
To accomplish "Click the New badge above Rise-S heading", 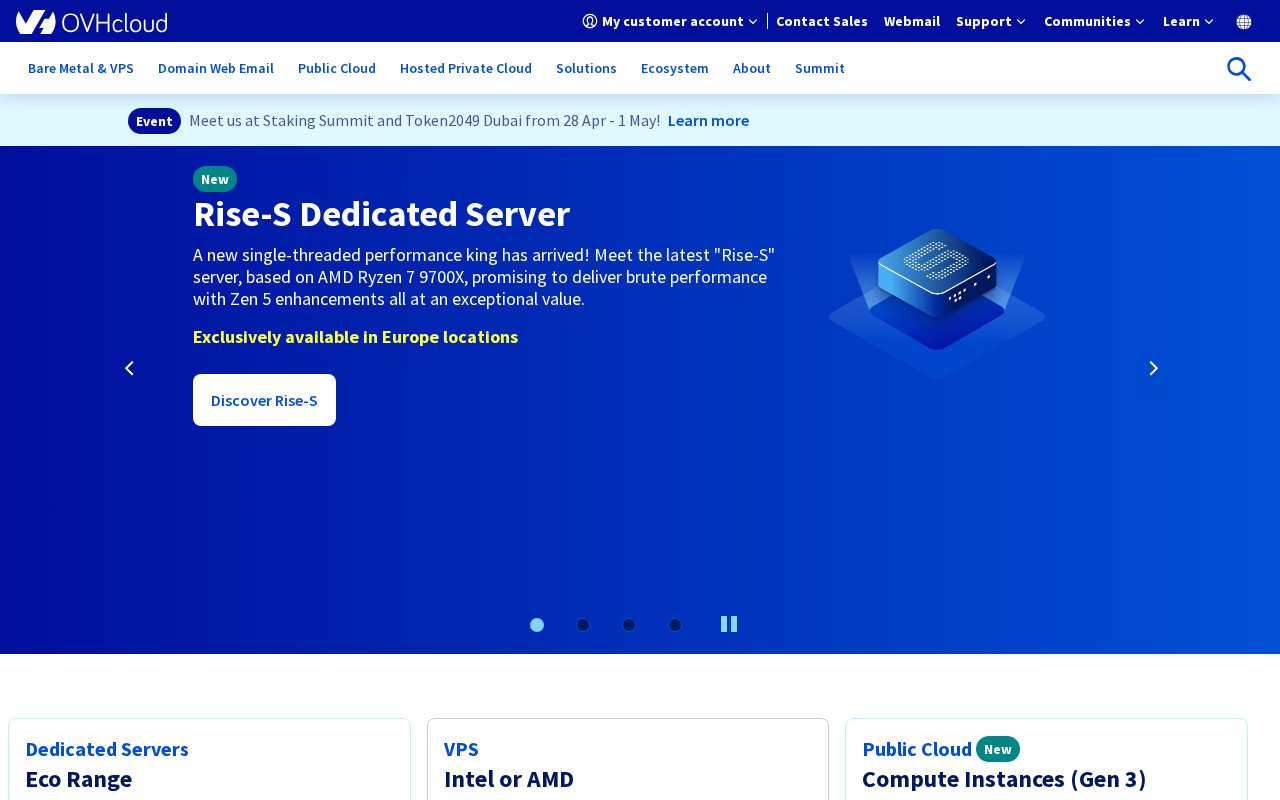I will coord(215,179).
